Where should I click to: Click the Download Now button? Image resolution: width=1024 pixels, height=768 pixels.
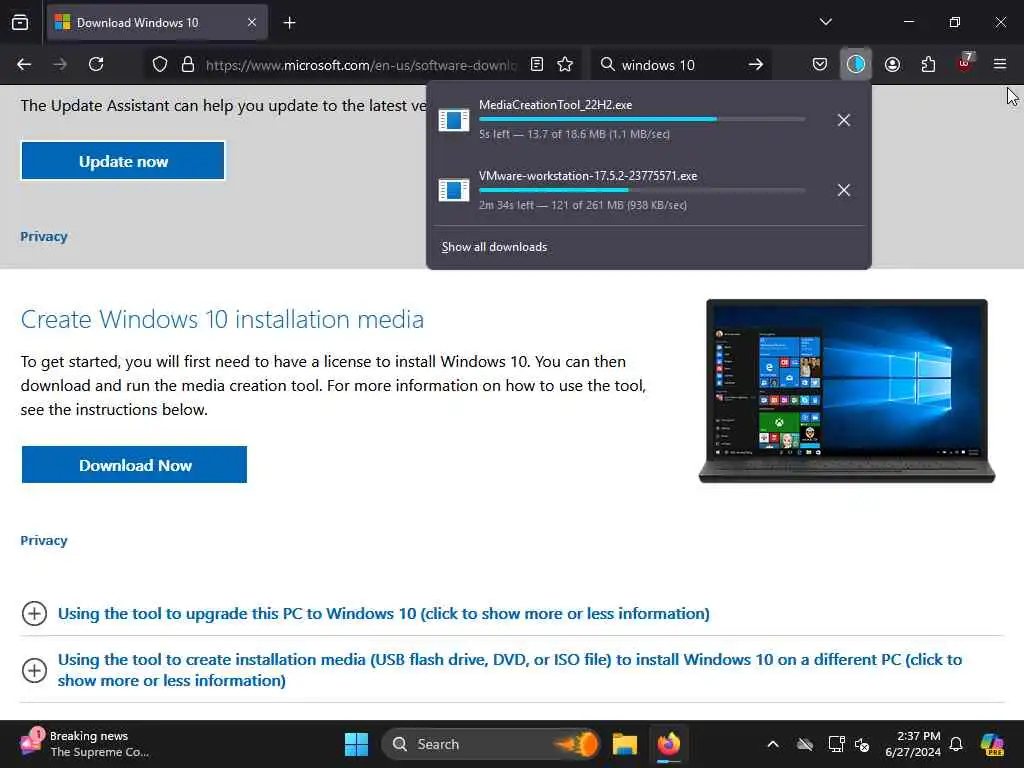click(x=135, y=465)
